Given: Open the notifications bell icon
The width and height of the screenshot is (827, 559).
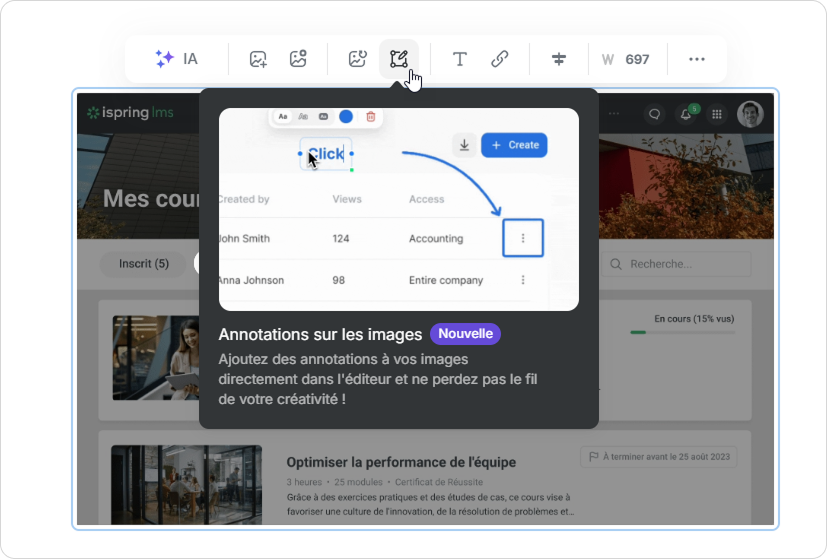Looking at the screenshot, I should tap(686, 114).
